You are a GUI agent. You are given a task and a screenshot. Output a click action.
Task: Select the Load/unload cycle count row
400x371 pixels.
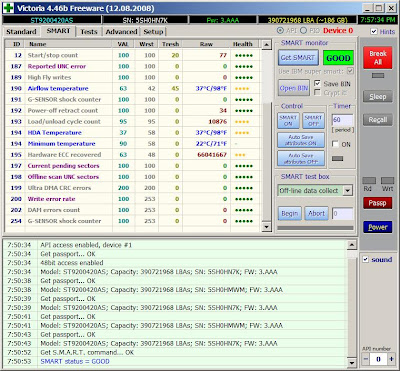(x=133, y=121)
